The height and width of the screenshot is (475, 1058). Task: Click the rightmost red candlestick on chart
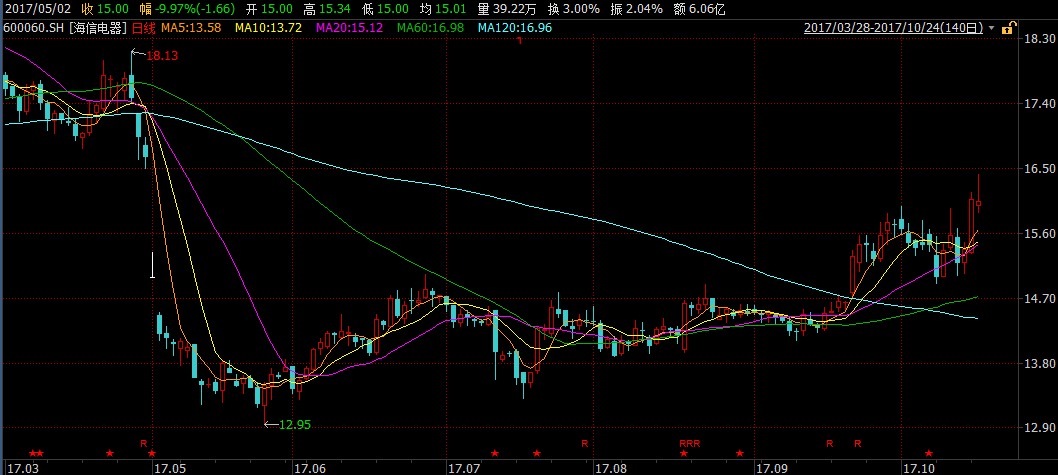point(978,202)
